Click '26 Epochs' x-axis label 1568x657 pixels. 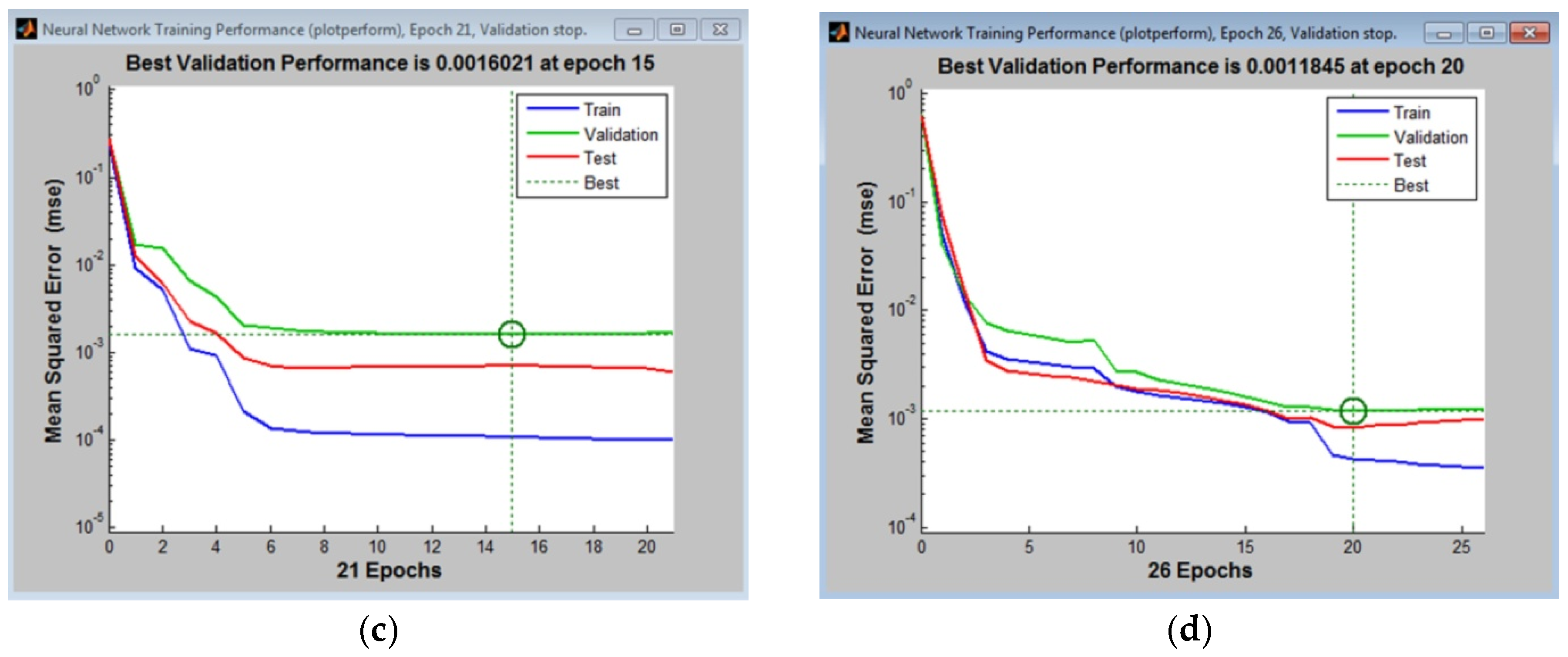(x=1200, y=570)
